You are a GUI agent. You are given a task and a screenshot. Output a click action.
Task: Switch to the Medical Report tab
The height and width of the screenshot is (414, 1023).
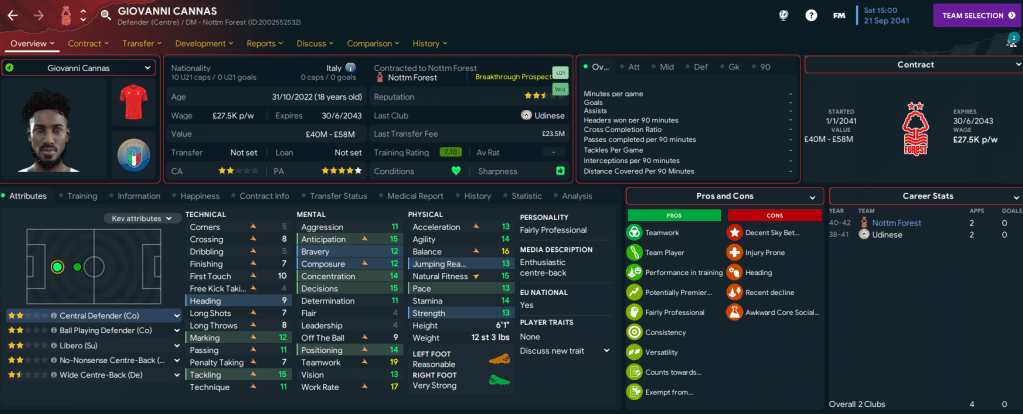(414, 196)
